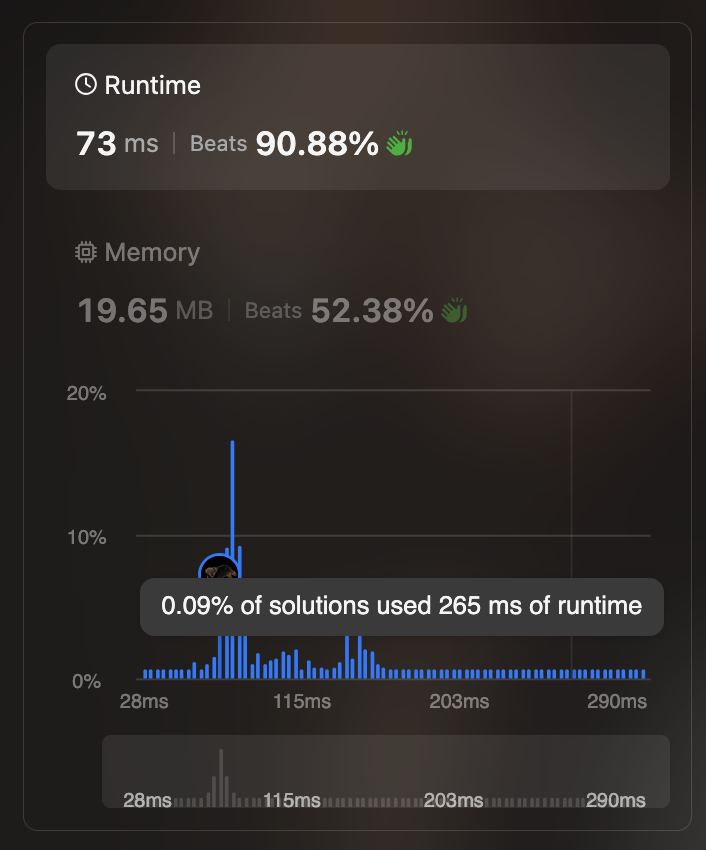Image resolution: width=706 pixels, height=850 pixels.
Task: Click the 0.09% of solutions tooltip
Action: 402,607
